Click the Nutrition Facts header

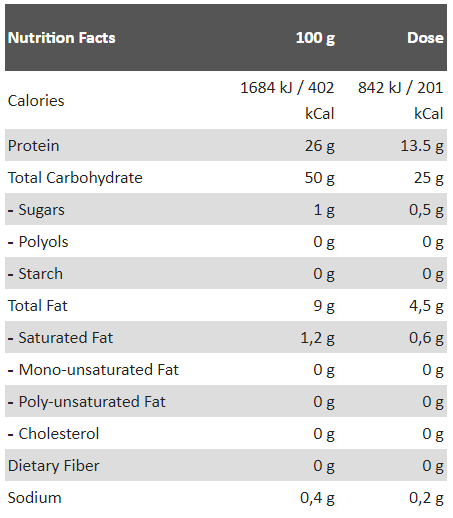pos(62,38)
